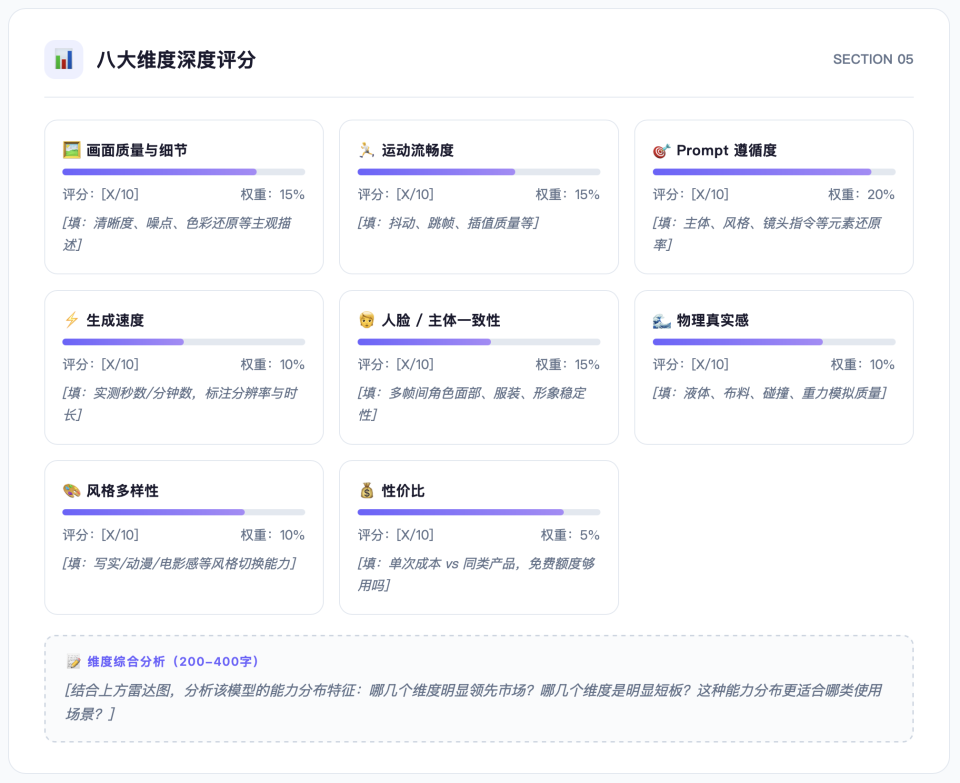This screenshot has height=783, width=960.
Task: Click the 人脸 / 主体一致性 progress bar
Action: click(x=479, y=342)
